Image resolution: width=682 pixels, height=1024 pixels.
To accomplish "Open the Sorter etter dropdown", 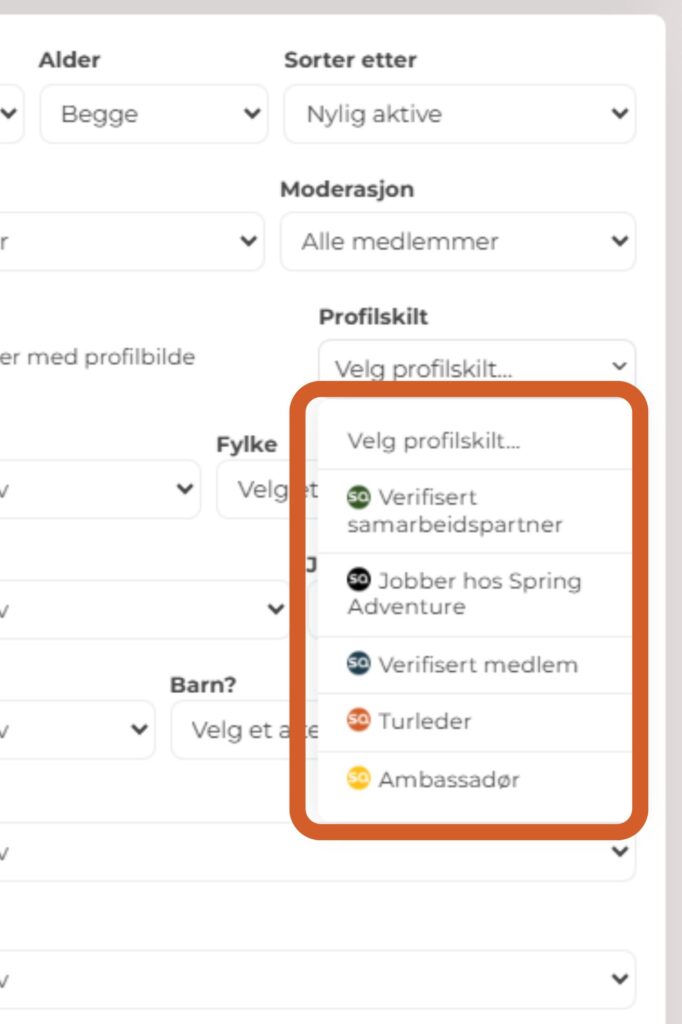I will [x=458, y=114].
